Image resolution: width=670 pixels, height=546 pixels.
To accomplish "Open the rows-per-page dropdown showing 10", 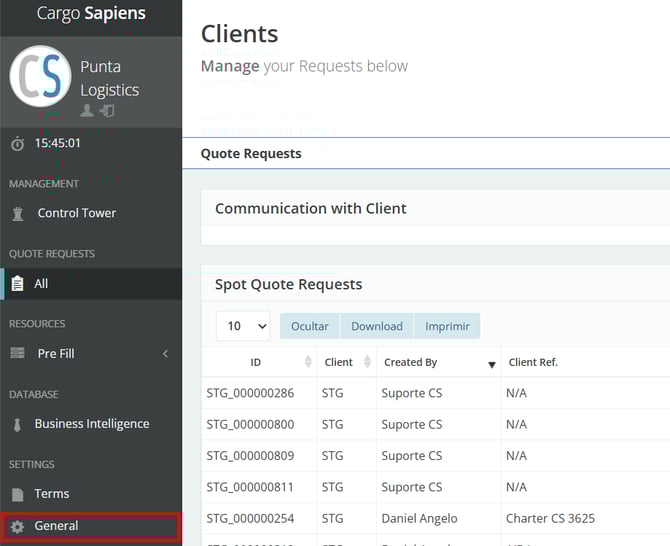I will point(243,326).
